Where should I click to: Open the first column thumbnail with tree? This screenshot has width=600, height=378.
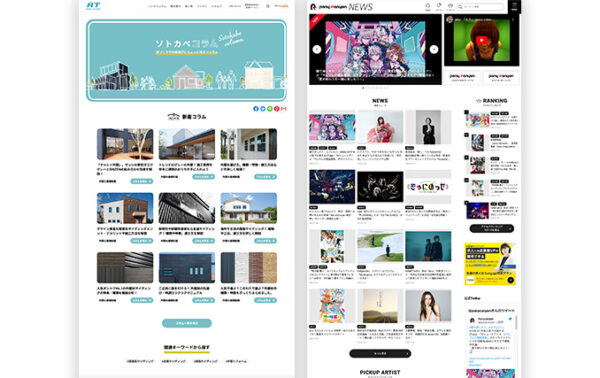[125, 144]
